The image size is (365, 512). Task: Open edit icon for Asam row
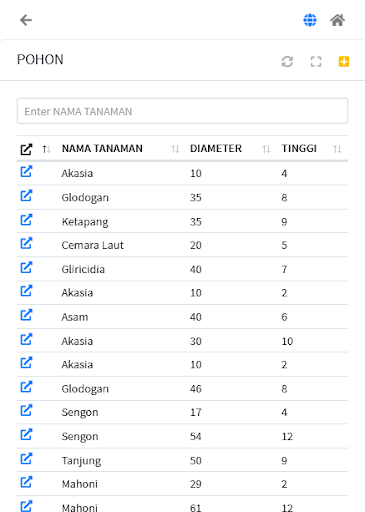coord(26,315)
